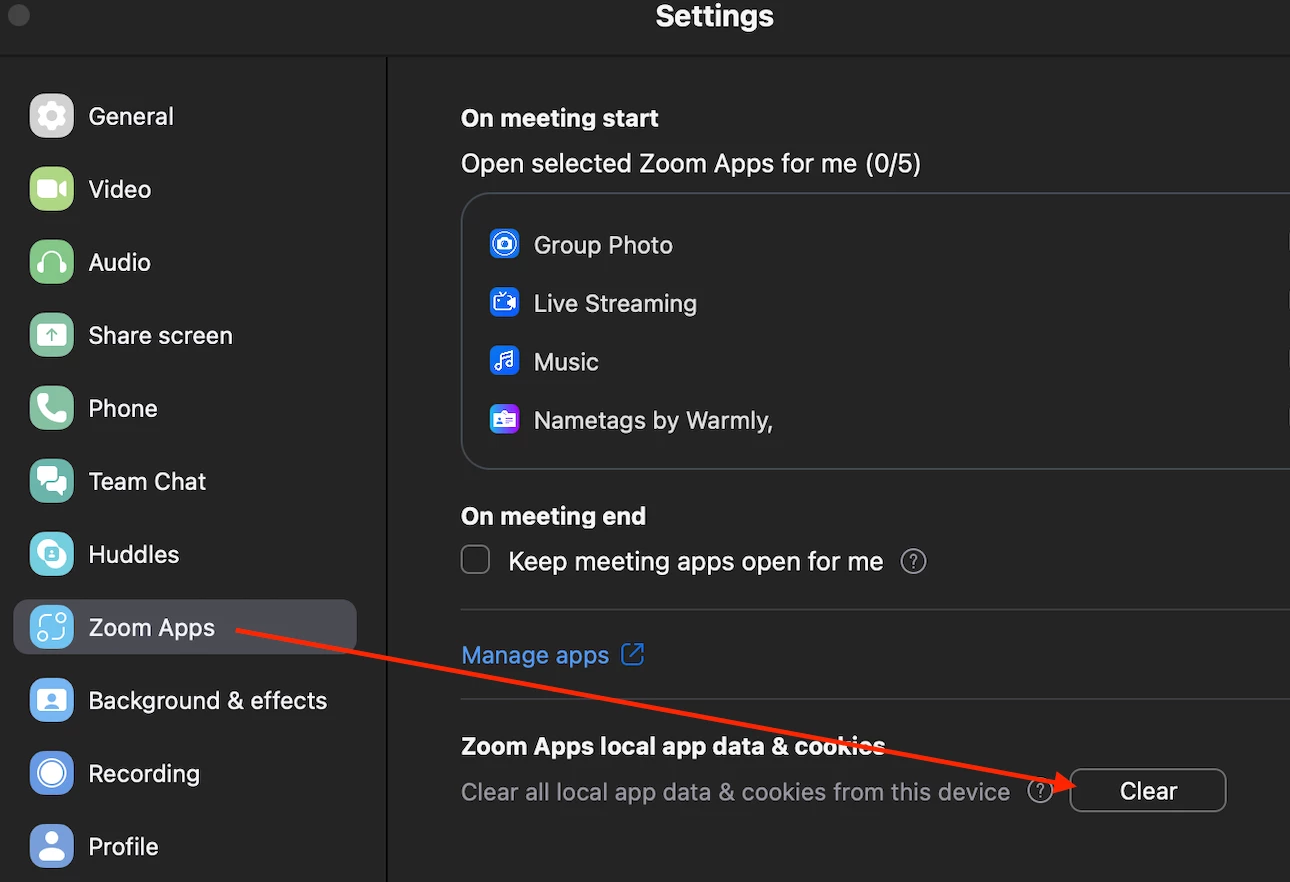1290x882 pixels.
Task: Click the On meeting start heading
Action: 559,118
